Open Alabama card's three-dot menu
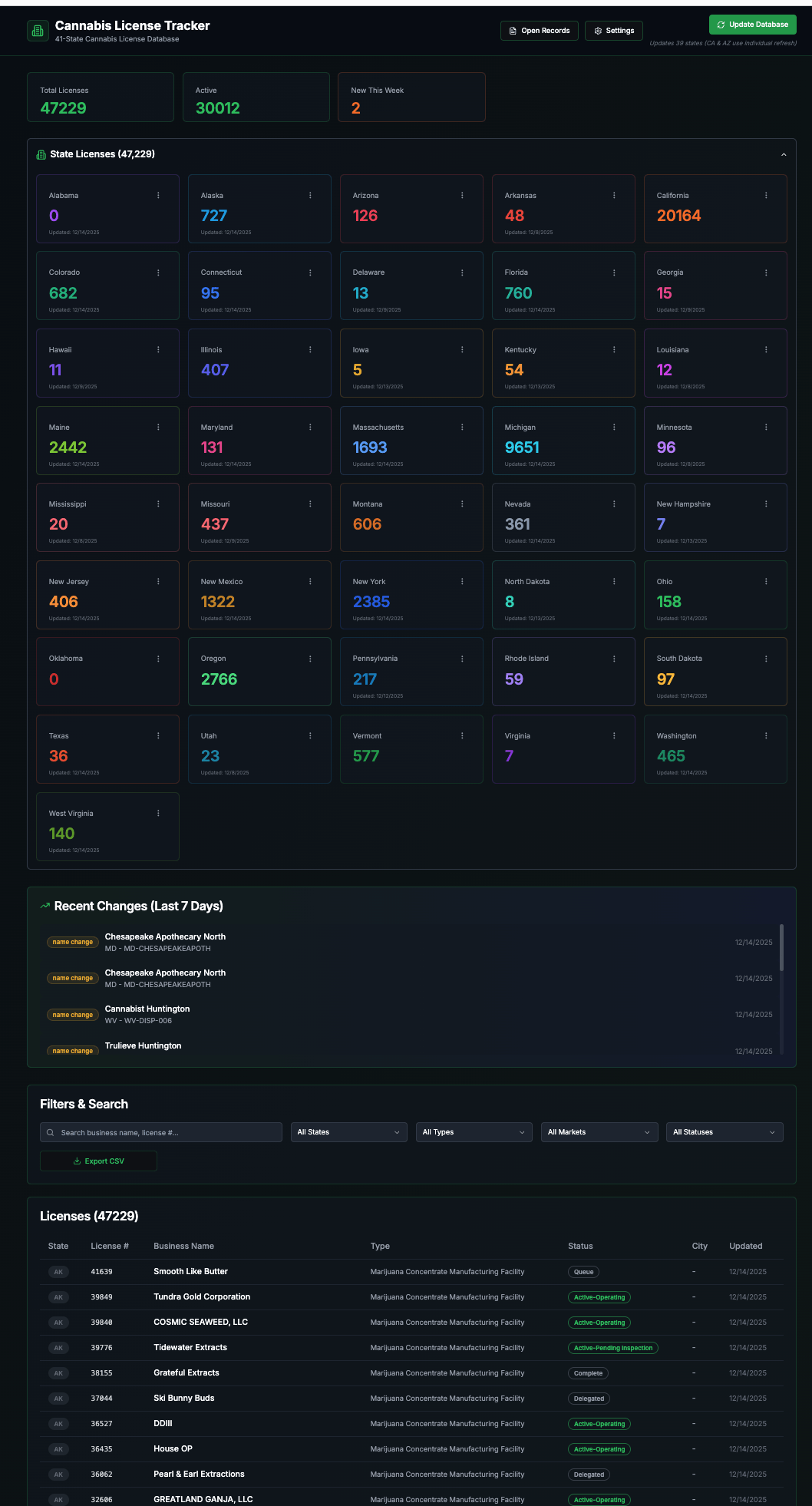This screenshot has height=1506, width=812. (x=158, y=196)
